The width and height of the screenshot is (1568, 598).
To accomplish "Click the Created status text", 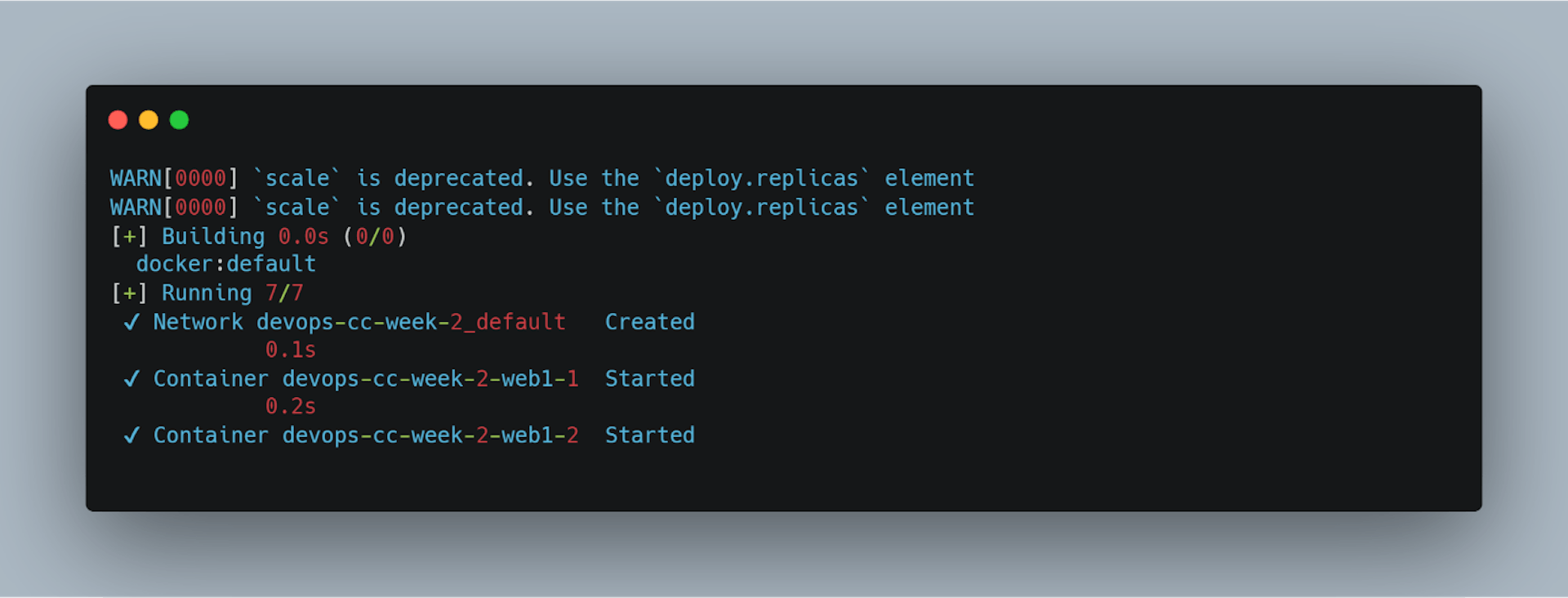I will 650,323.
